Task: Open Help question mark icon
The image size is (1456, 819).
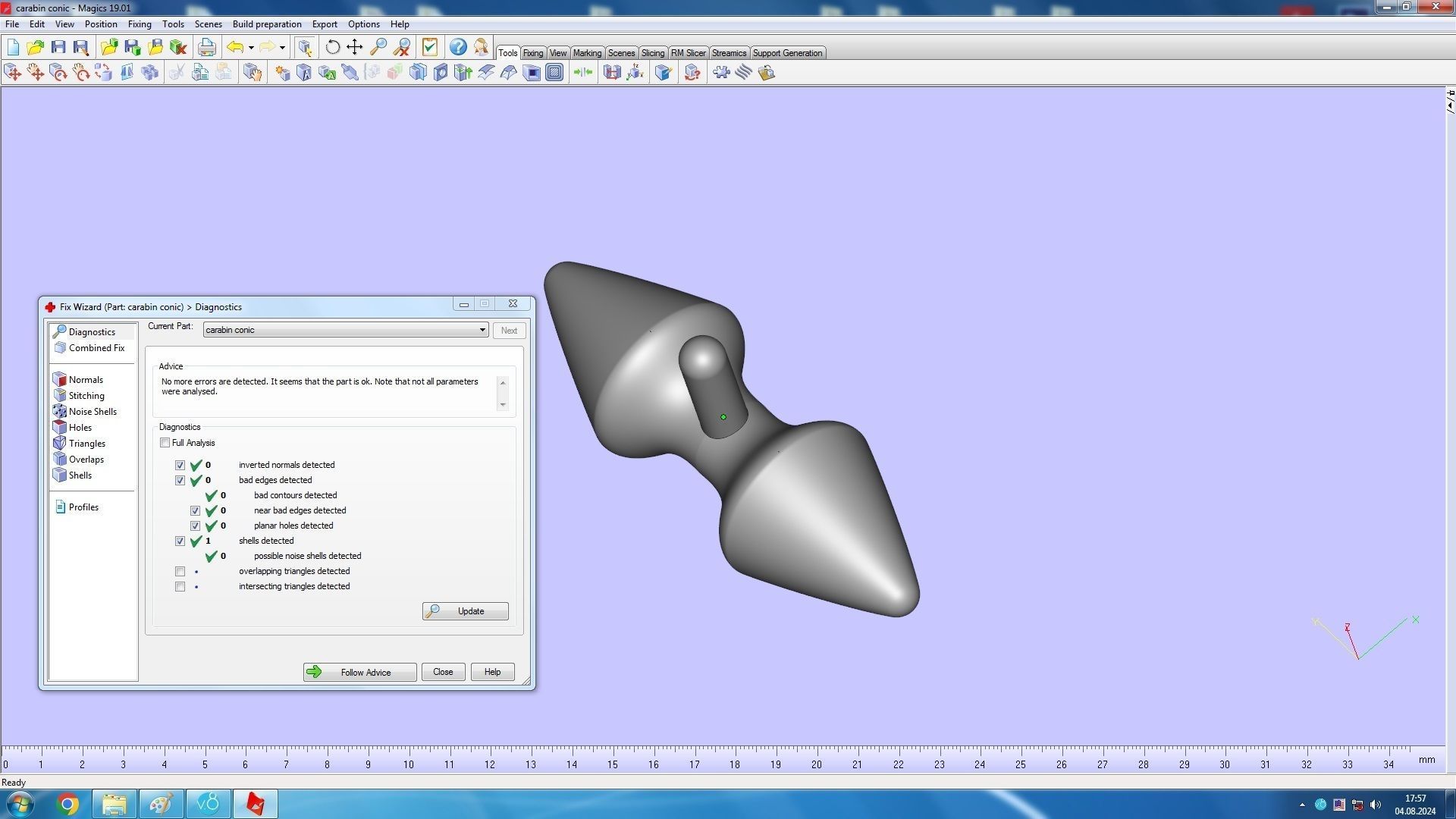Action: [x=458, y=47]
